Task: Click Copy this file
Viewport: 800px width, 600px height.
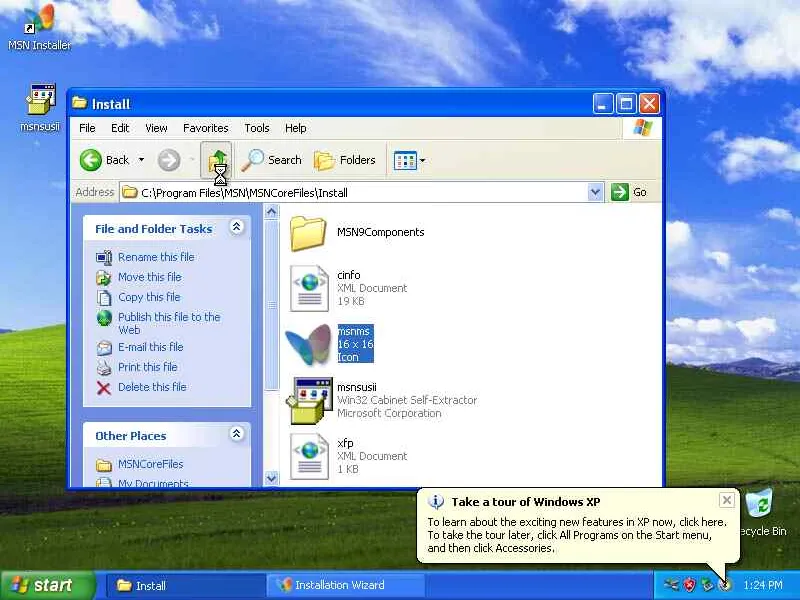Action: click(149, 297)
